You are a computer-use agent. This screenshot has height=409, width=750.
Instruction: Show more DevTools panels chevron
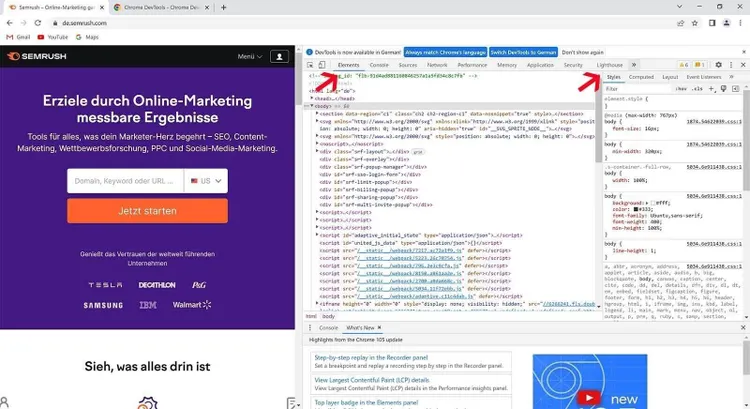pyautogui.click(x=634, y=65)
